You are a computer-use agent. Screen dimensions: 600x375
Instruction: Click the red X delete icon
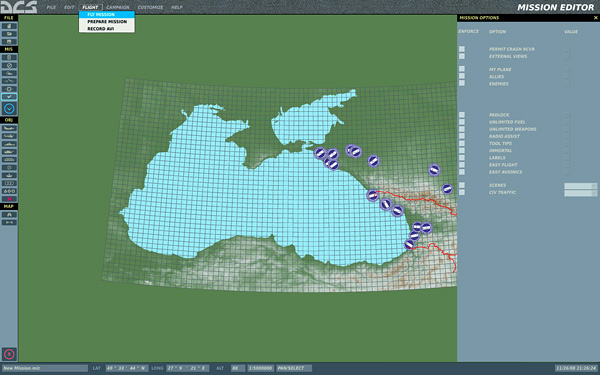click(9, 199)
